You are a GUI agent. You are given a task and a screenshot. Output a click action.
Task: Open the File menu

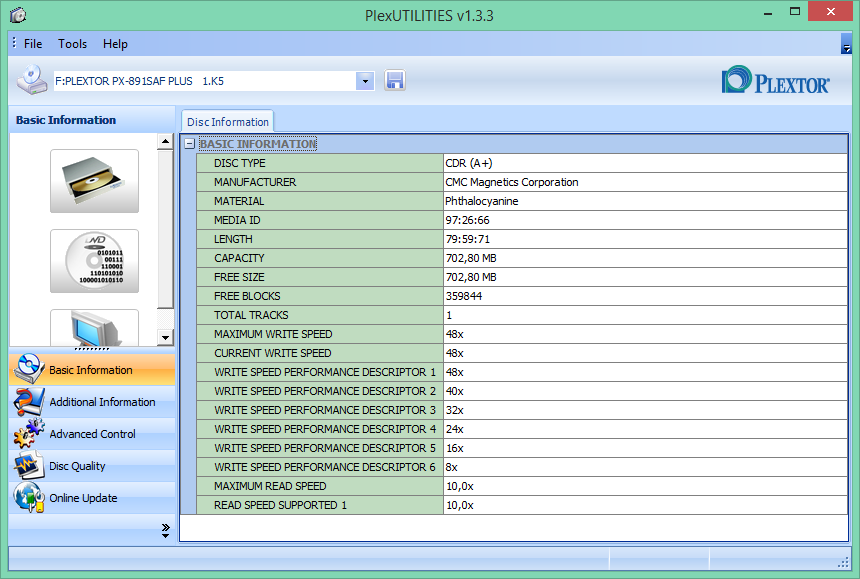[x=33, y=44]
